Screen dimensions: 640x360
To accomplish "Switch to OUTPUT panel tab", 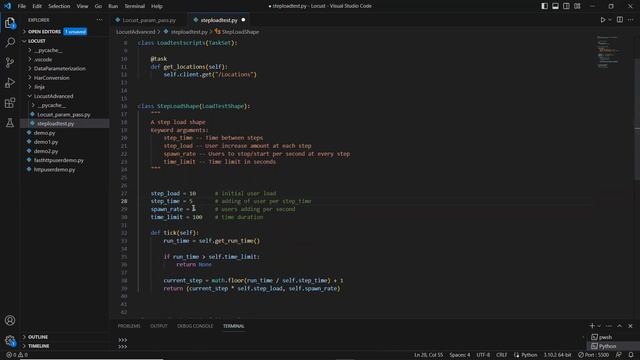I will point(159,326).
